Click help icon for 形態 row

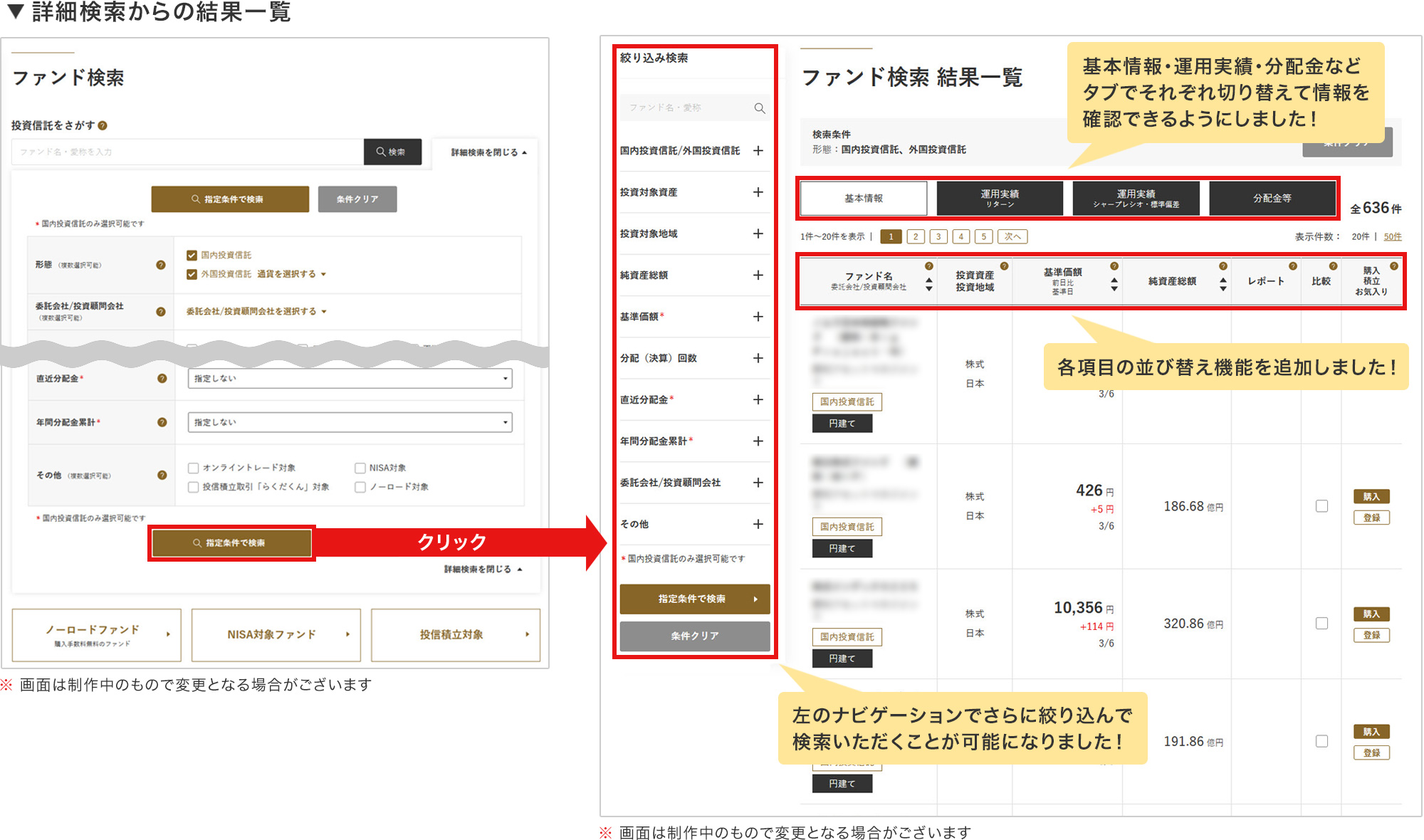pos(161,265)
